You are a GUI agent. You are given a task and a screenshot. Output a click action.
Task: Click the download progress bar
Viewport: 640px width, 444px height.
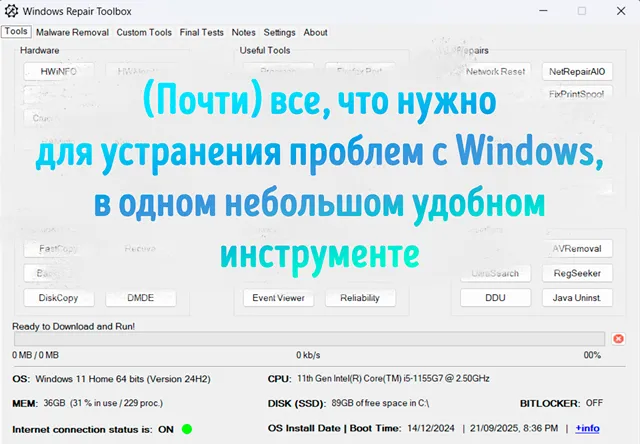click(309, 339)
